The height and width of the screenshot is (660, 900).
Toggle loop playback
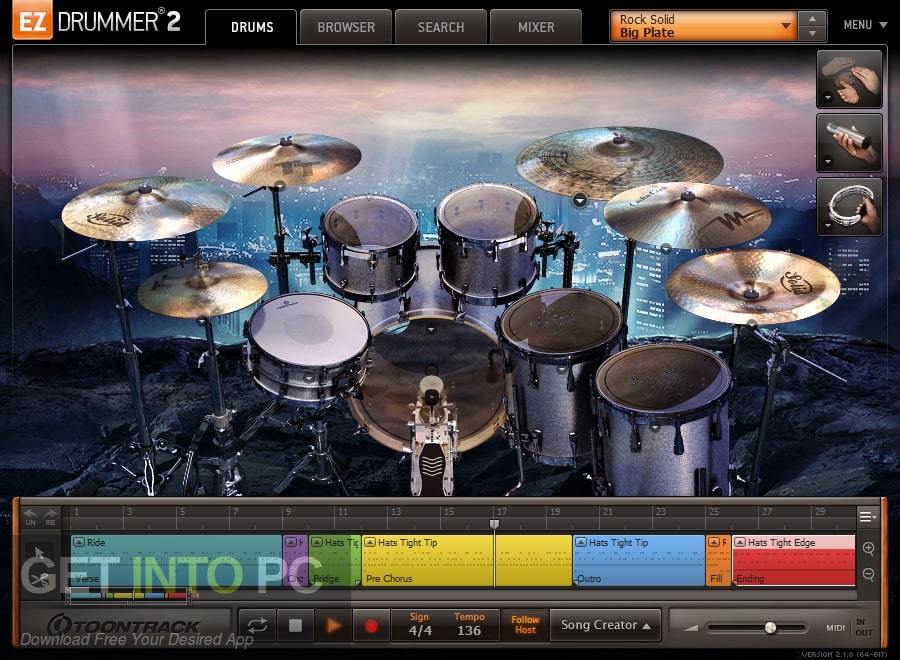point(257,625)
